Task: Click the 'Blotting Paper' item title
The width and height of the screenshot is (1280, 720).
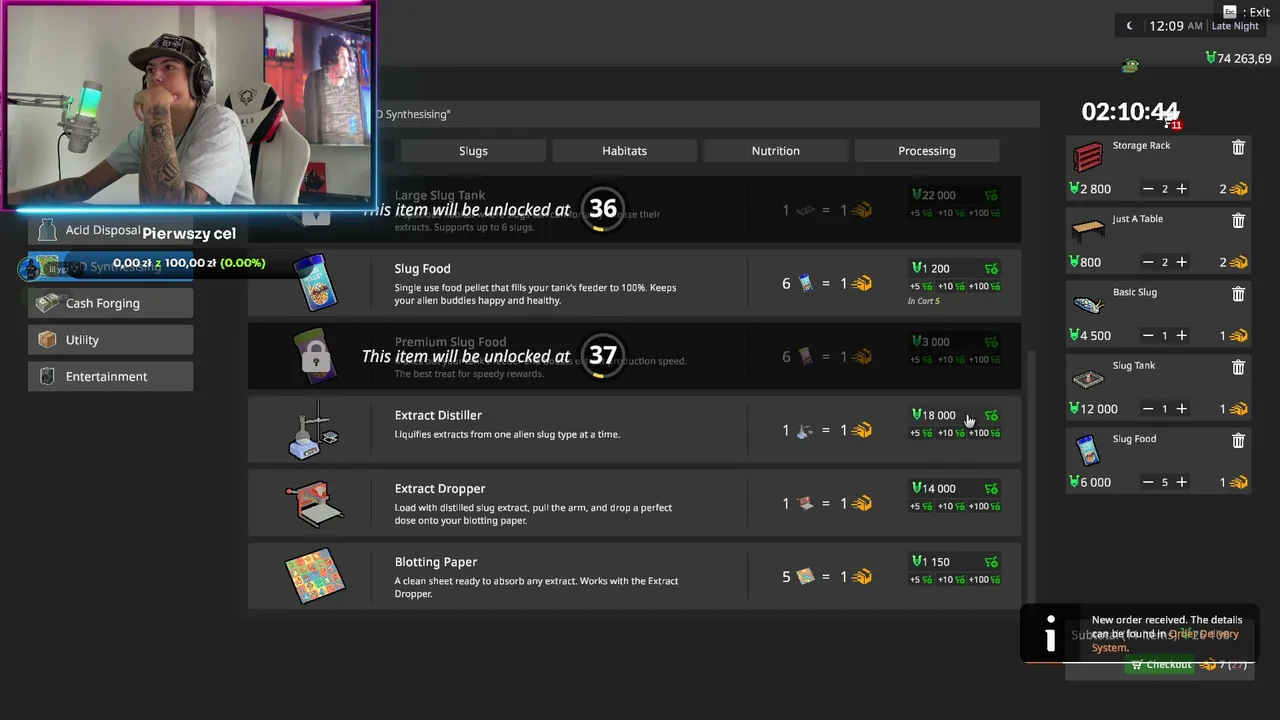Action: [436, 562]
